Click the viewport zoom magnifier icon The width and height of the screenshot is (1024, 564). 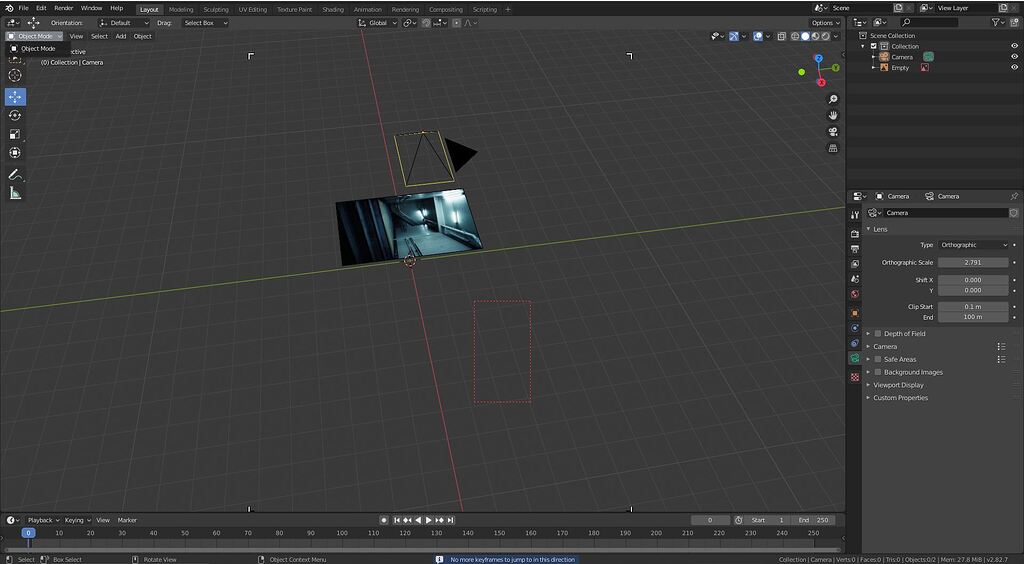833,99
